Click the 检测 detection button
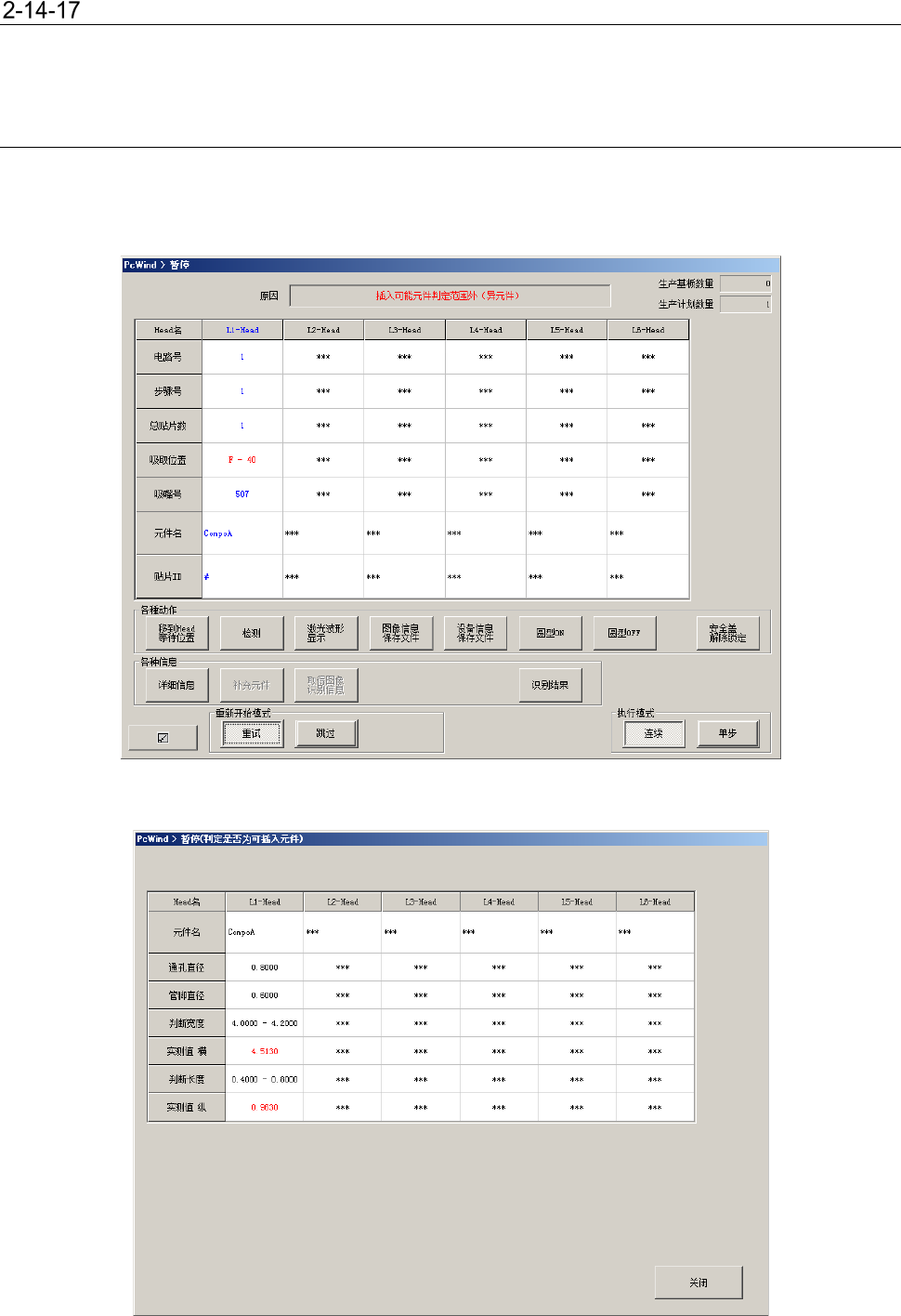Viewport: 901px width, 1316px height. click(252, 633)
